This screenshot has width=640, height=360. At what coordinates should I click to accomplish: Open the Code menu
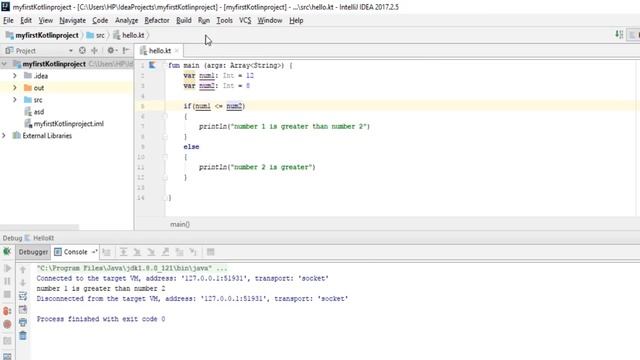[x=100, y=20]
